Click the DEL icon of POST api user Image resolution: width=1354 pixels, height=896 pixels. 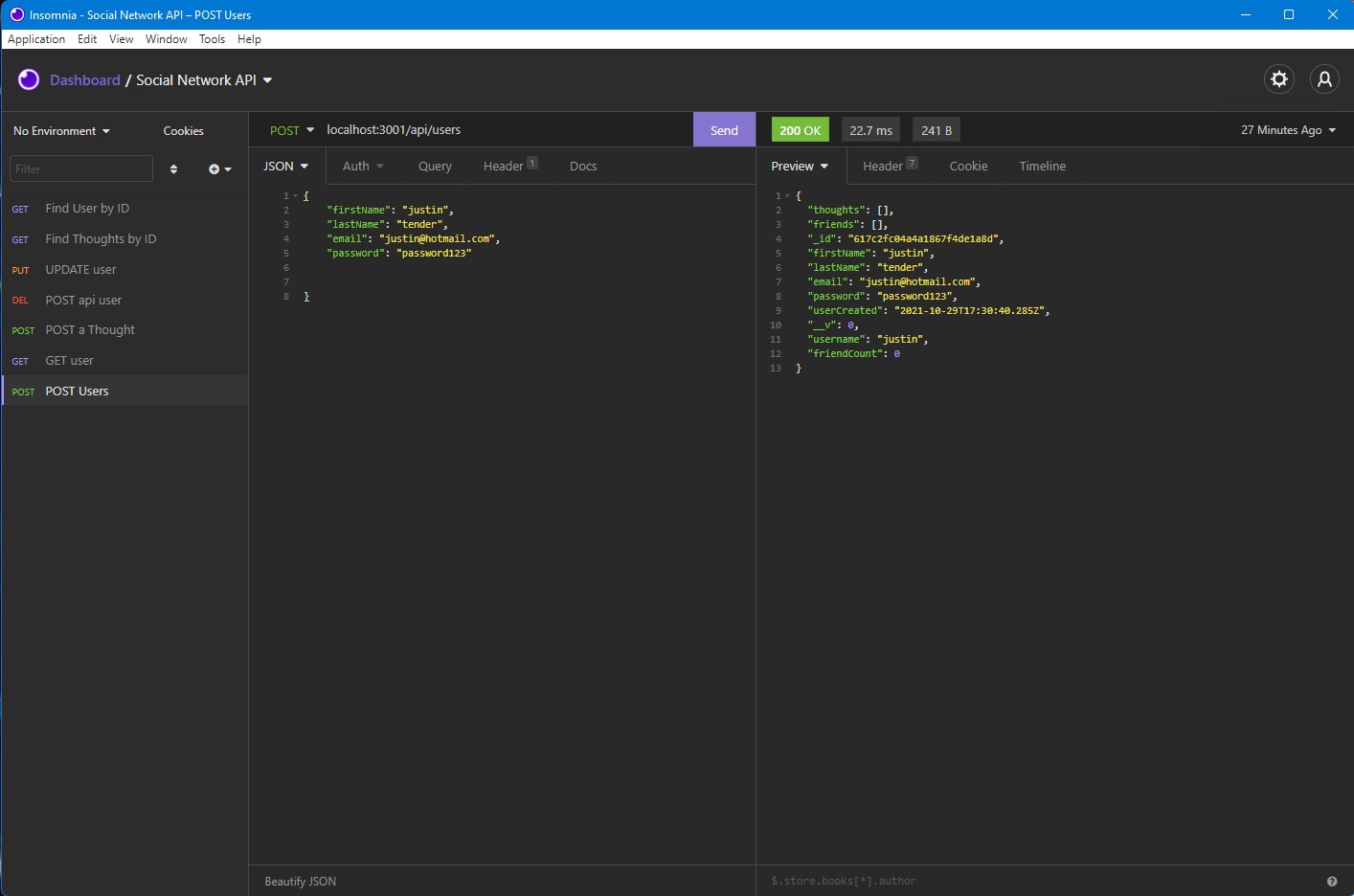[20, 300]
